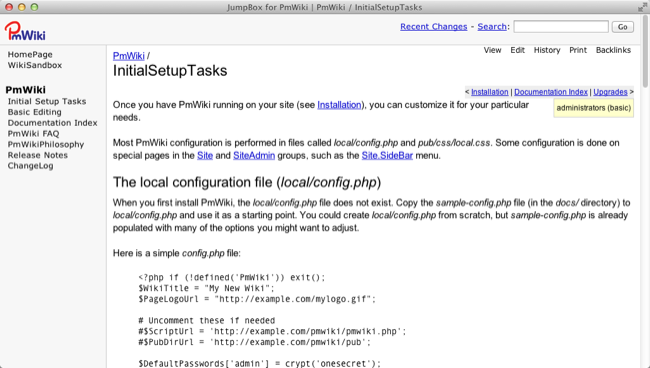650x368 pixels.
Task: Click the PmWiki logo
Action: (x=25, y=31)
